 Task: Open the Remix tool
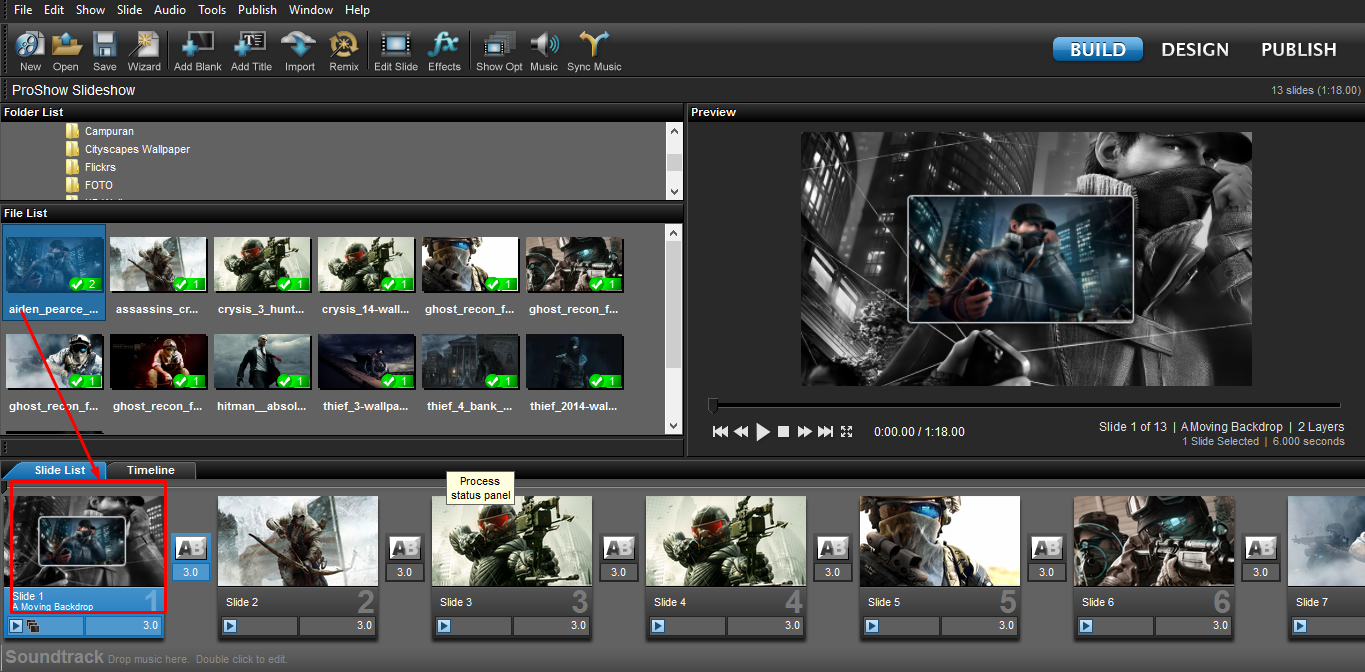pyautogui.click(x=344, y=45)
